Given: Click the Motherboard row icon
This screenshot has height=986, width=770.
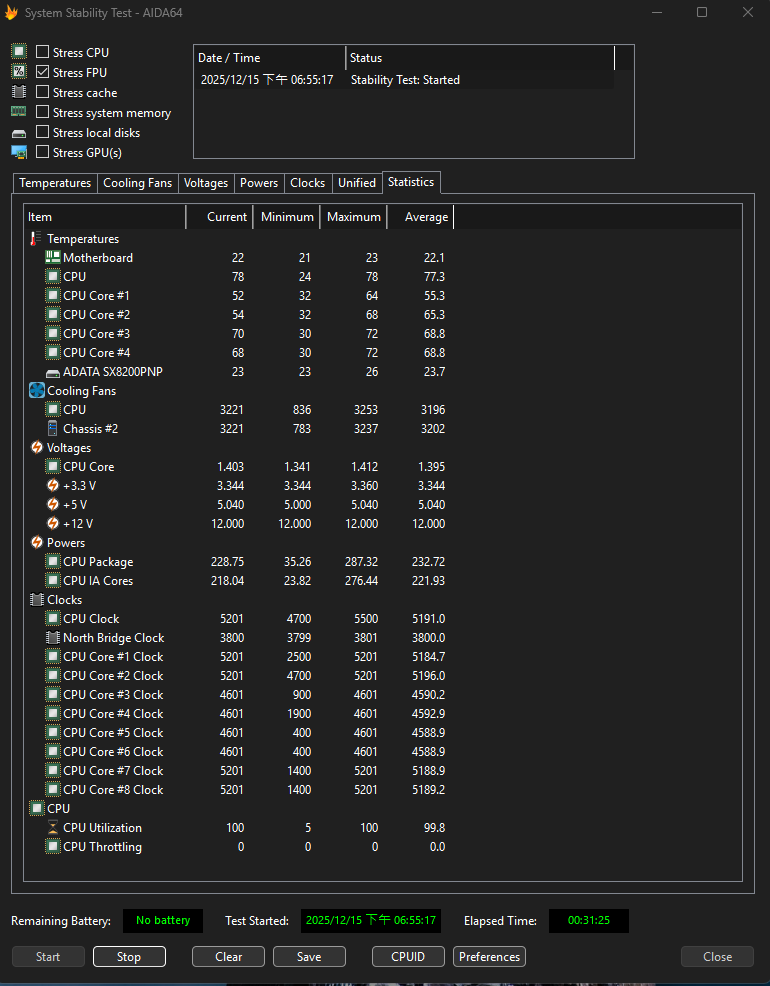Looking at the screenshot, I should click(x=53, y=258).
